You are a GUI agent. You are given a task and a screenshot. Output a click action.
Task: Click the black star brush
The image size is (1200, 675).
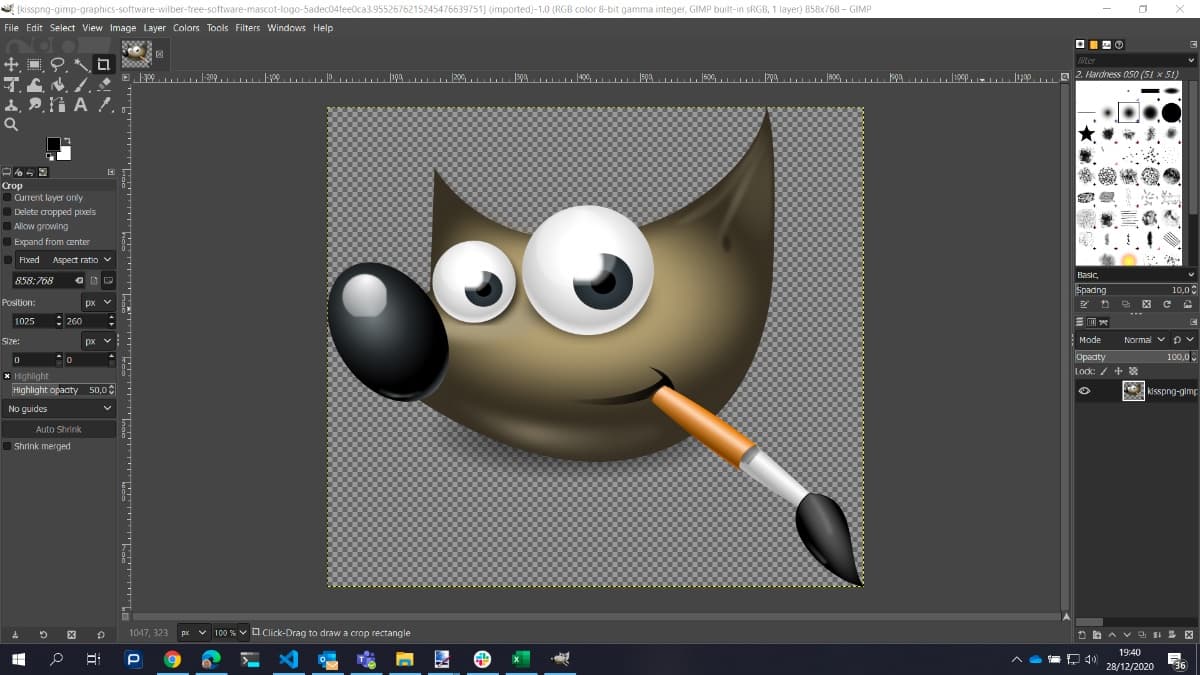pyautogui.click(x=1087, y=133)
